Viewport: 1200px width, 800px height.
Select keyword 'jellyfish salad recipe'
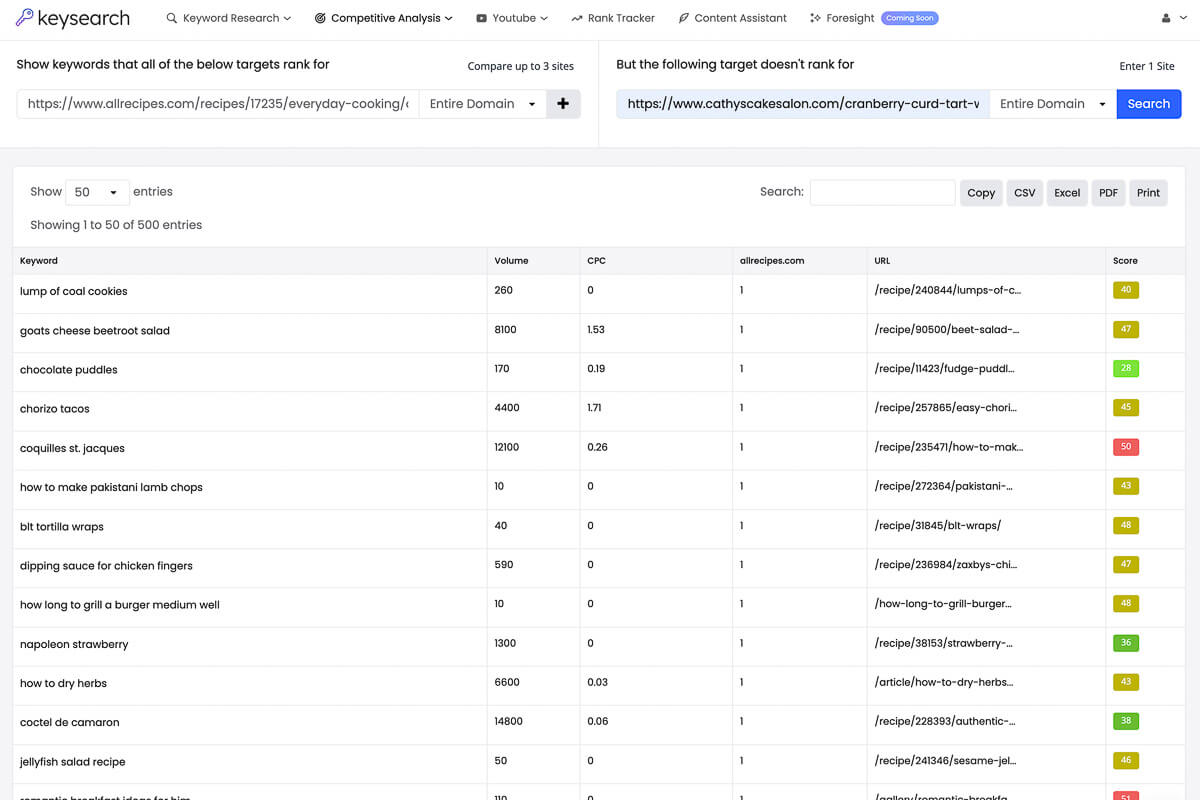point(73,761)
